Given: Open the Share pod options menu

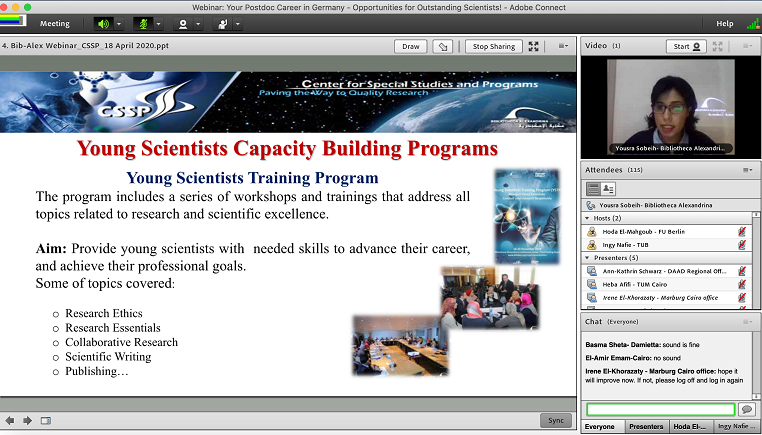Looking at the screenshot, I should (563, 46).
